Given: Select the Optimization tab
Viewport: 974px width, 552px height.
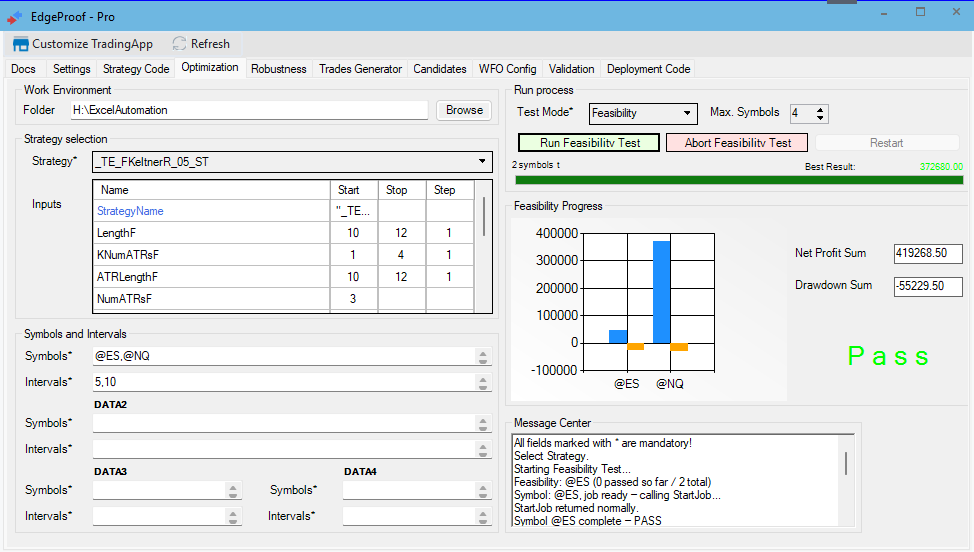Looking at the screenshot, I should [210, 68].
